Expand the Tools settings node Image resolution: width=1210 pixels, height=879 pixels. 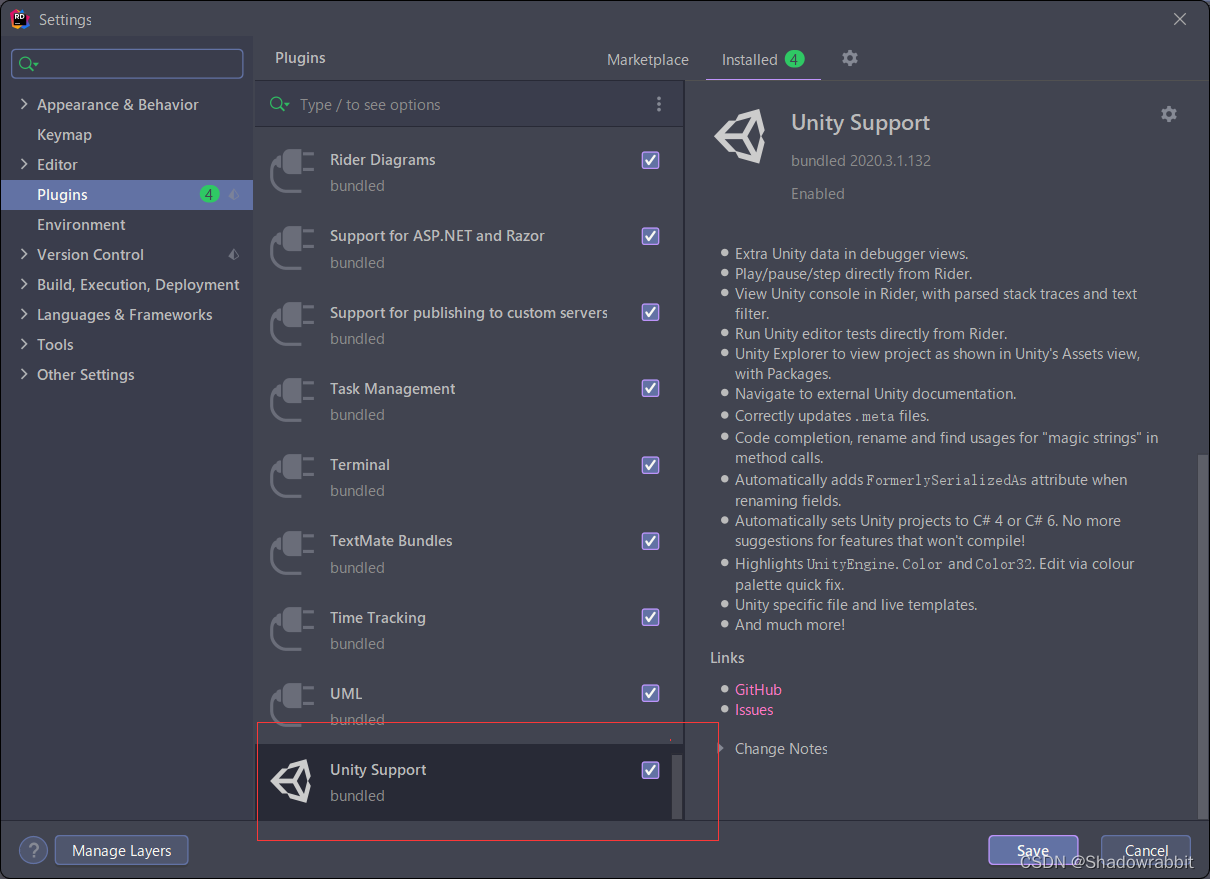click(x=24, y=344)
